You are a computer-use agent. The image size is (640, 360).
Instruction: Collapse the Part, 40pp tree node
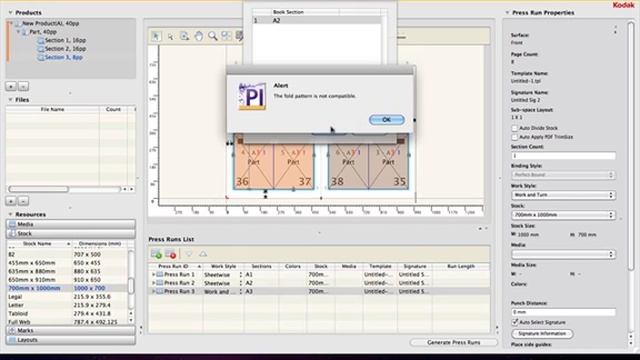[18, 32]
